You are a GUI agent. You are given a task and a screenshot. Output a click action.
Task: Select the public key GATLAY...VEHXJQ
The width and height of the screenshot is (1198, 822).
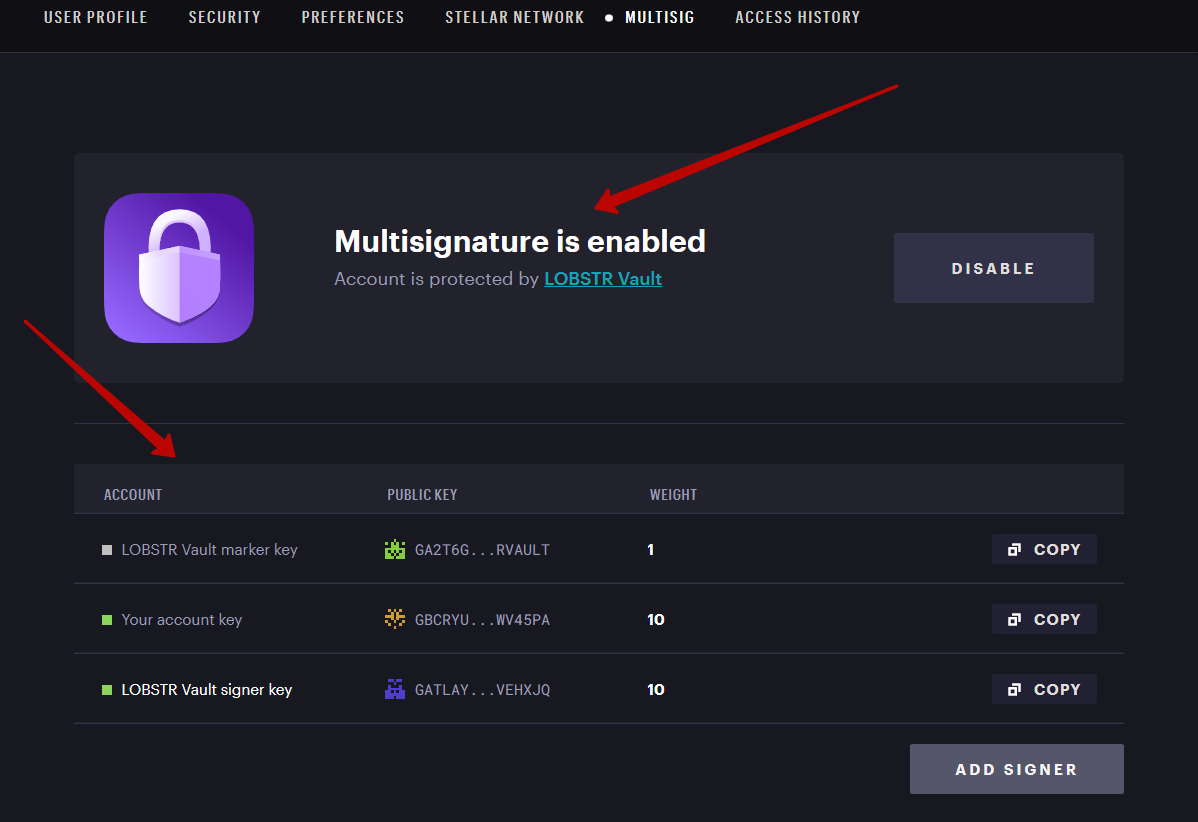coord(482,690)
